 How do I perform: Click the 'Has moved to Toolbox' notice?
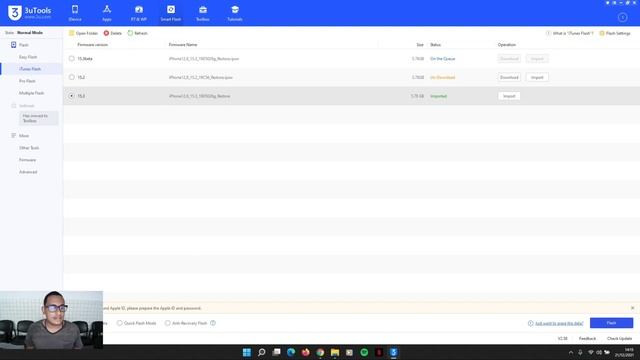click(39, 118)
